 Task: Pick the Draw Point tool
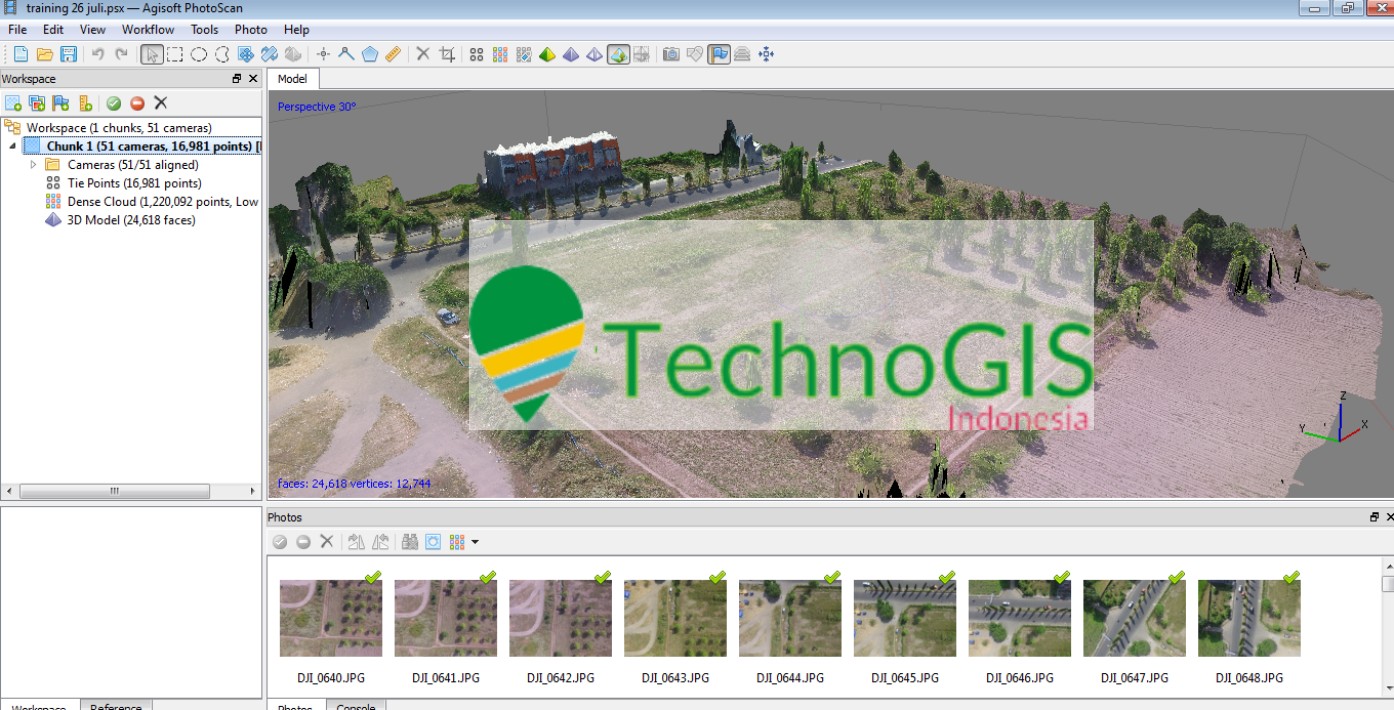point(323,54)
